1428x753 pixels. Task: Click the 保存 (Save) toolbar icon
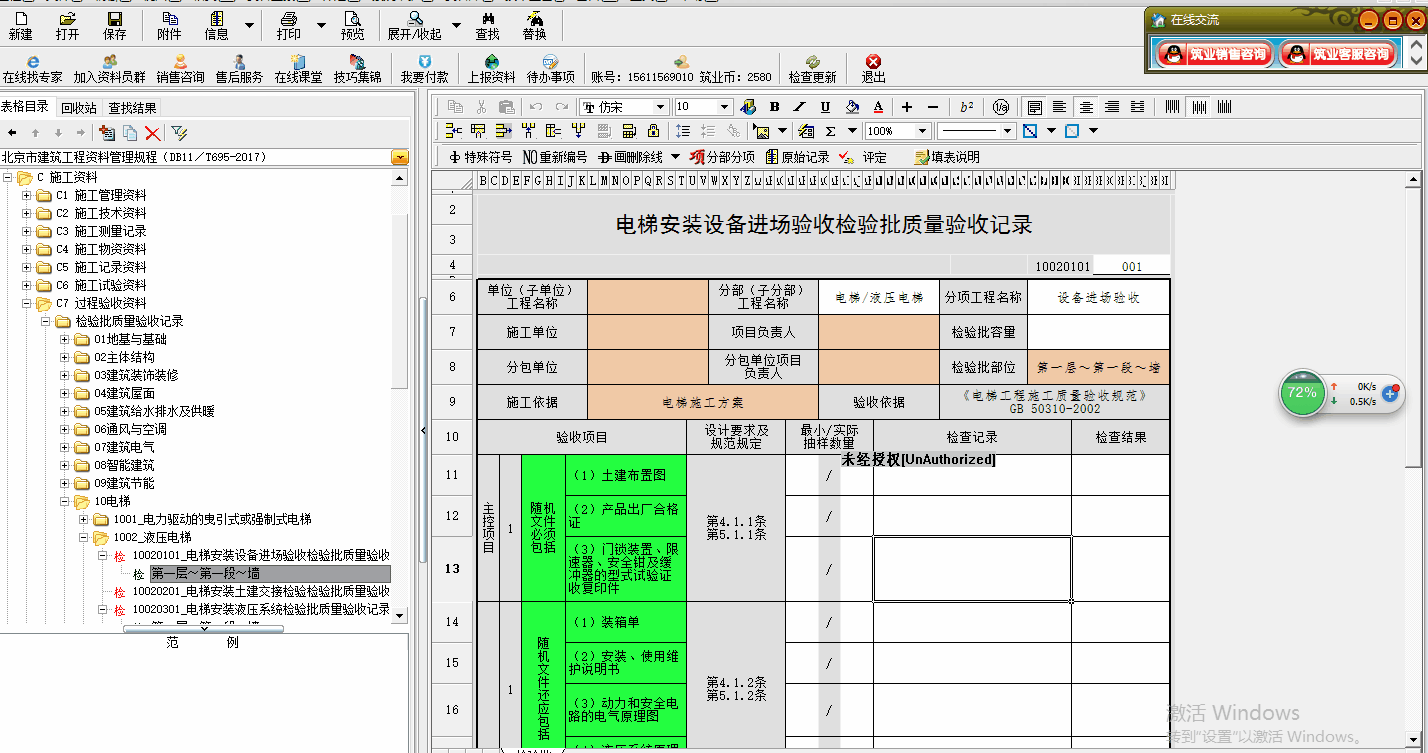(x=115, y=25)
